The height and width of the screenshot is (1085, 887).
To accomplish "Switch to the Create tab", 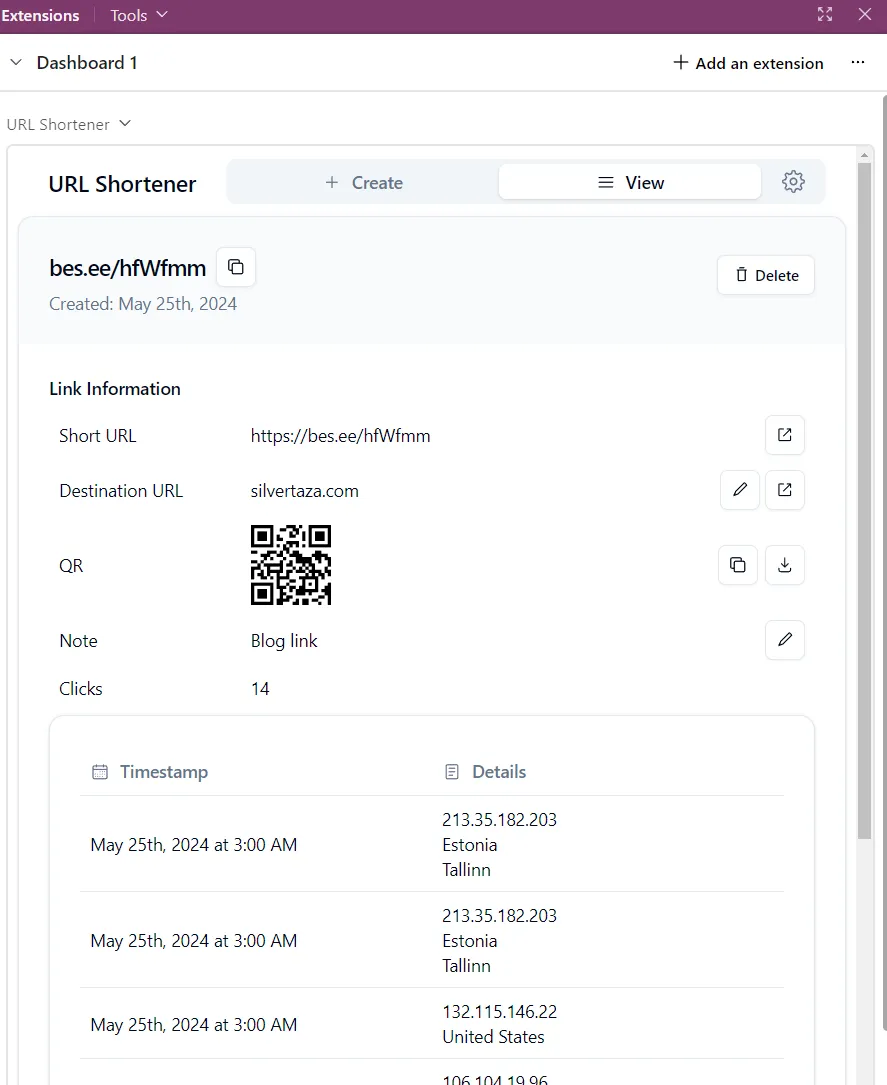I will [364, 183].
